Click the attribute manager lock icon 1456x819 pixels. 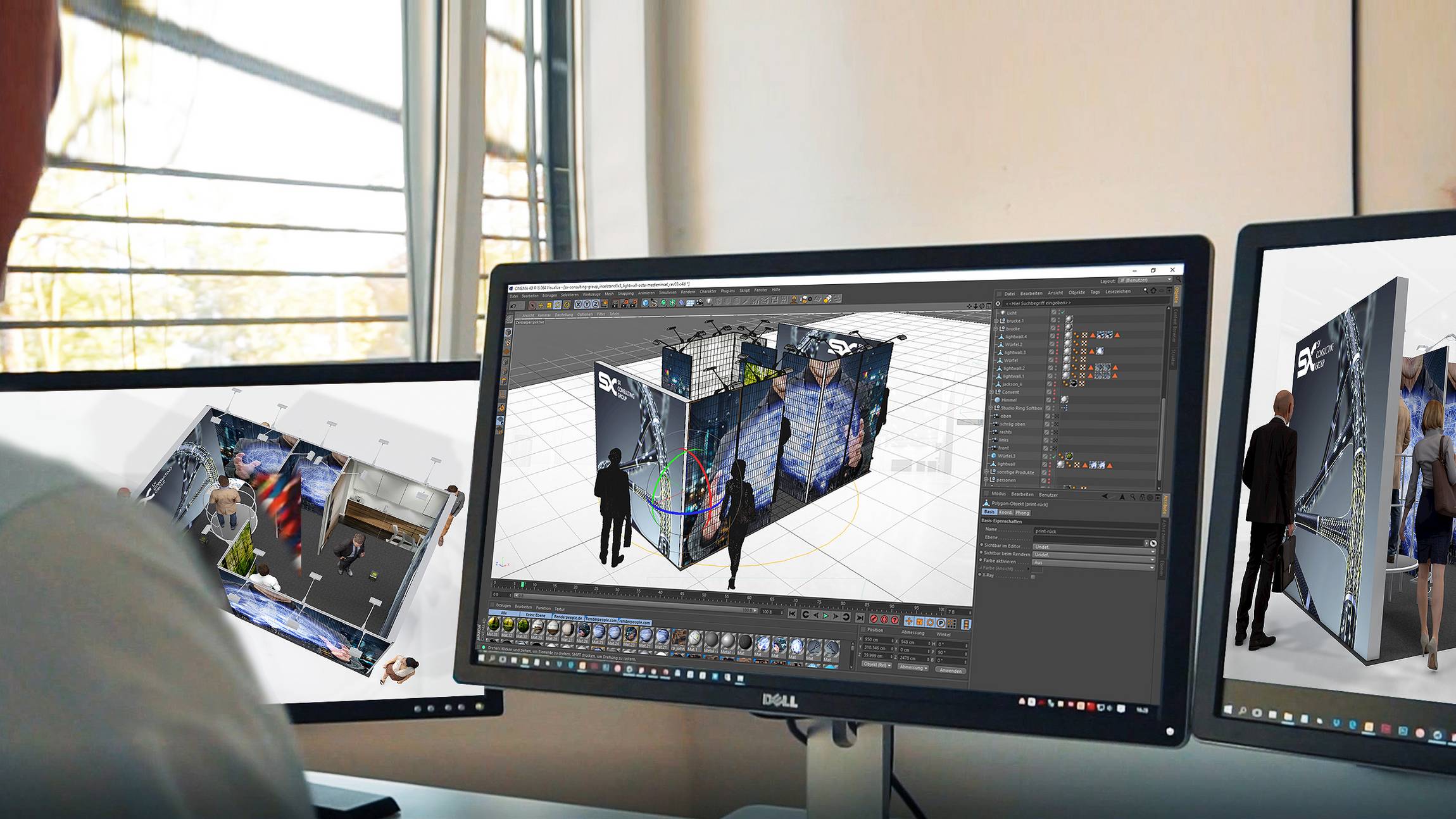pyautogui.click(x=1142, y=497)
